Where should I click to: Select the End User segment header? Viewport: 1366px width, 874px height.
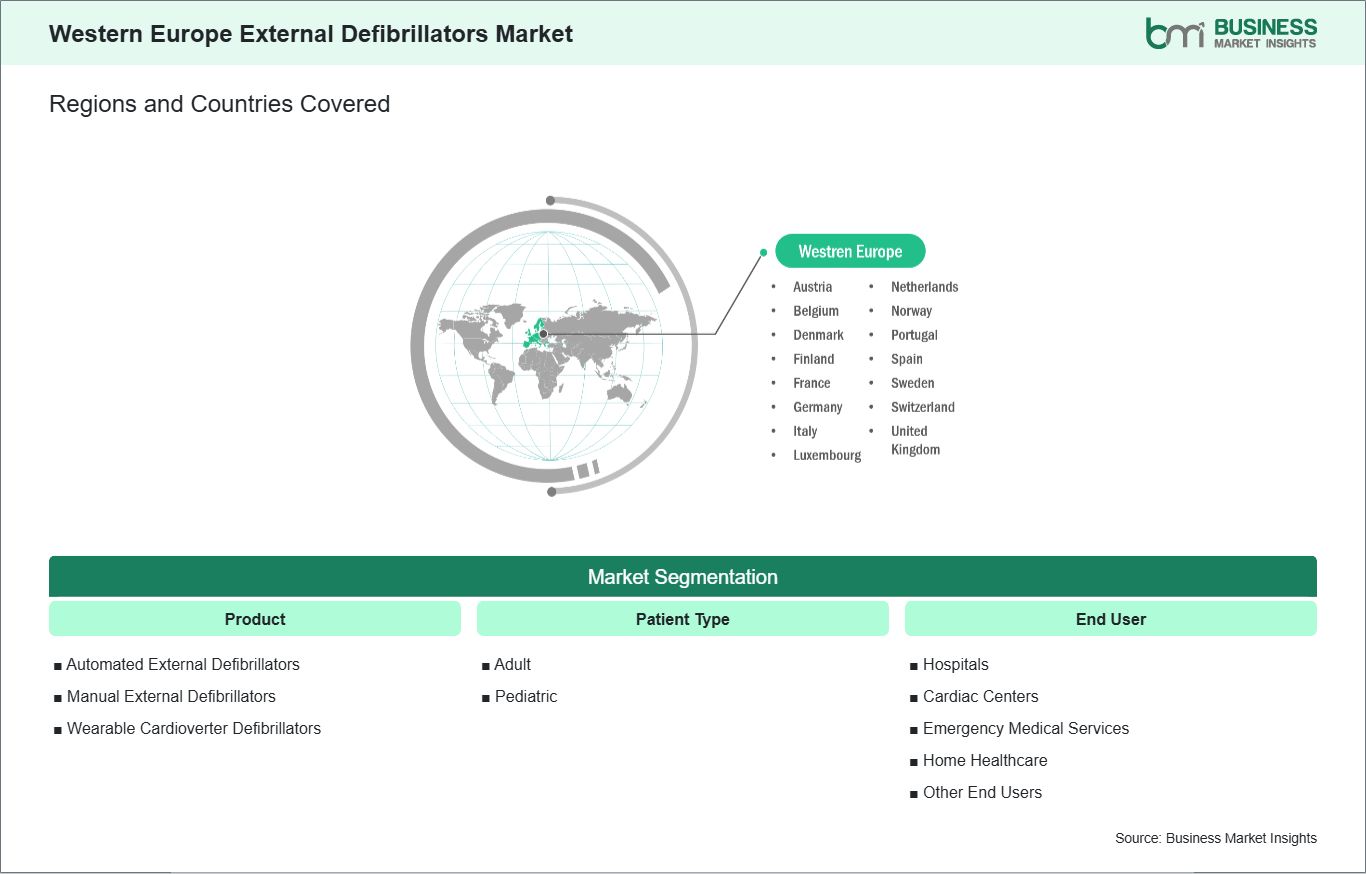tap(1111, 619)
